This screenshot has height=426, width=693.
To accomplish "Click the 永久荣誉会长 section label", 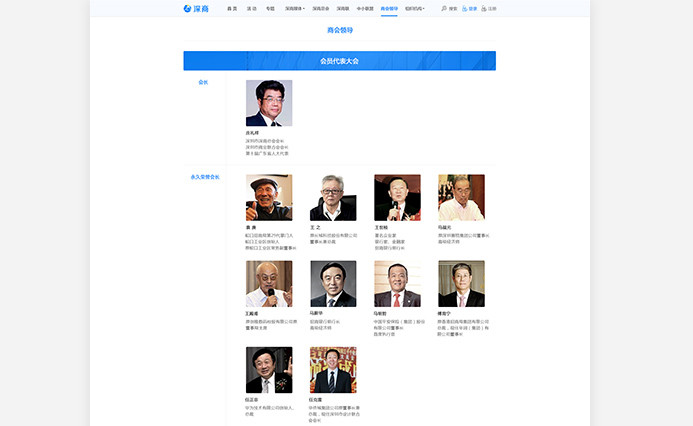I will 204,177.
